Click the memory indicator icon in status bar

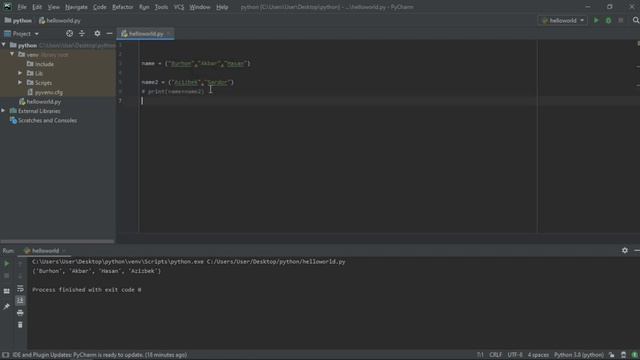point(623,355)
